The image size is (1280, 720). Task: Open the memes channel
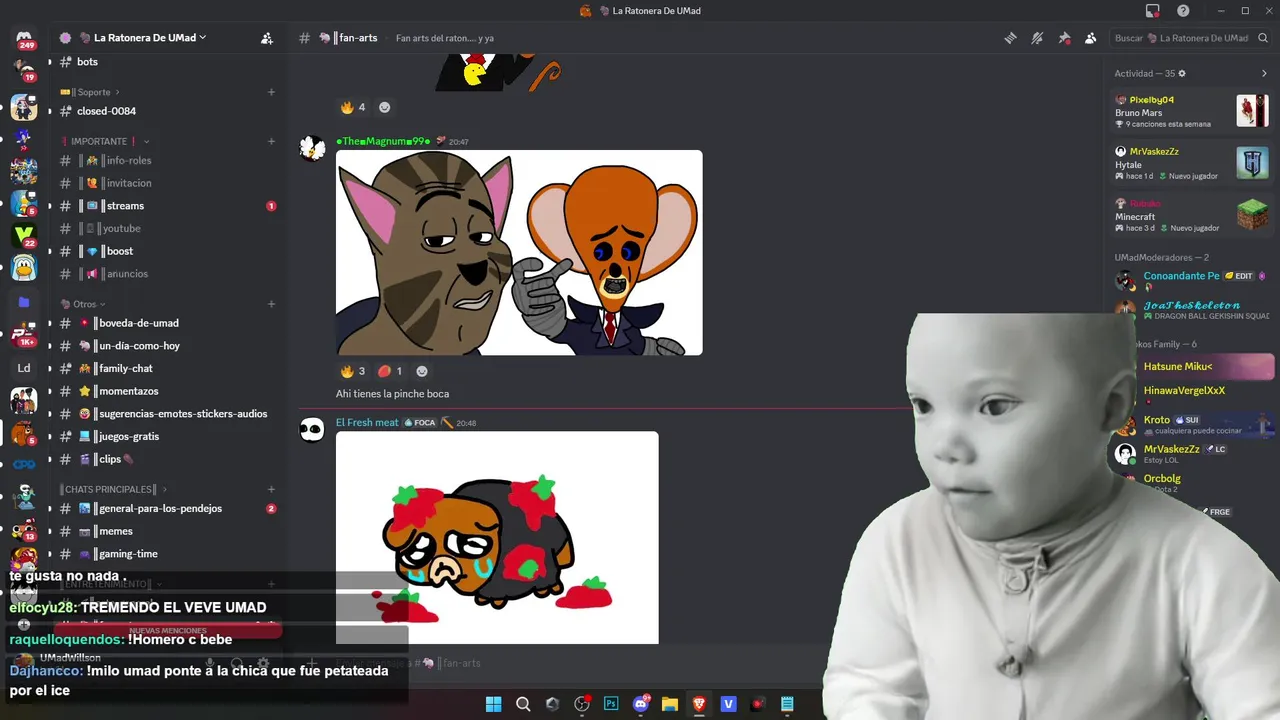pyautogui.click(x=168, y=531)
